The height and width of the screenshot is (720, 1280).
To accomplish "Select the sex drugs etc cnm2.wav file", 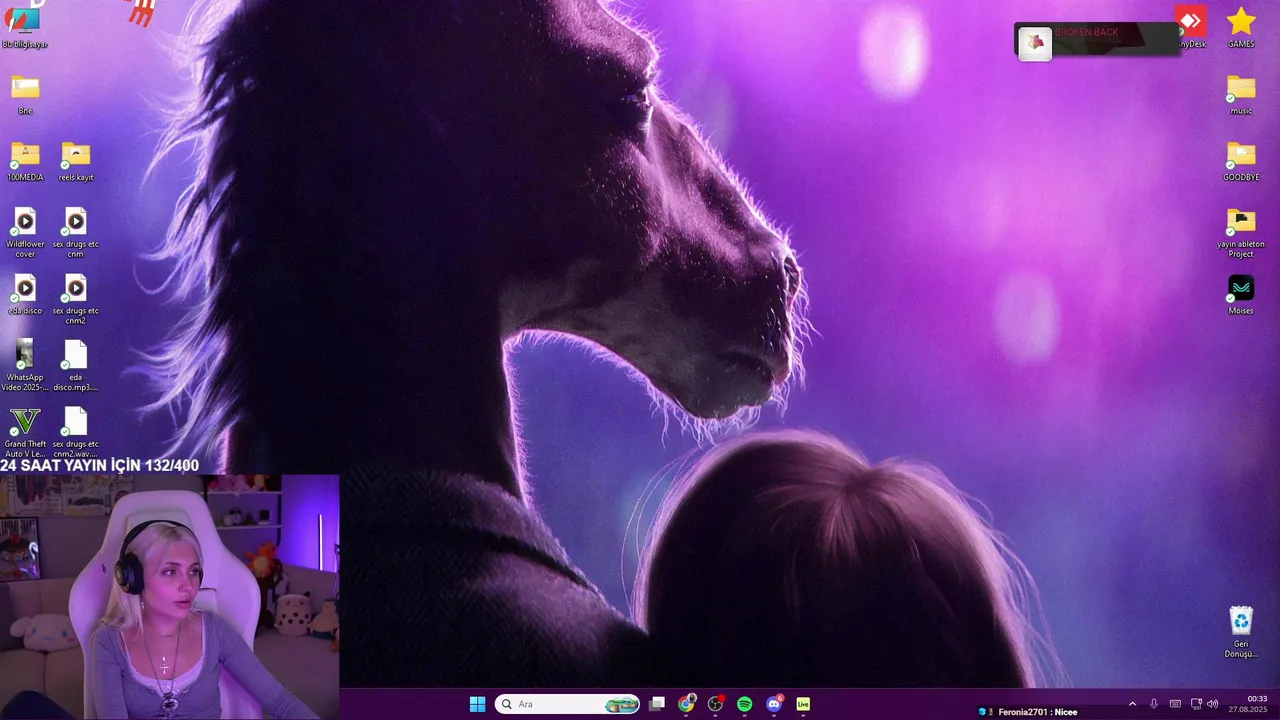I will coord(76,432).
